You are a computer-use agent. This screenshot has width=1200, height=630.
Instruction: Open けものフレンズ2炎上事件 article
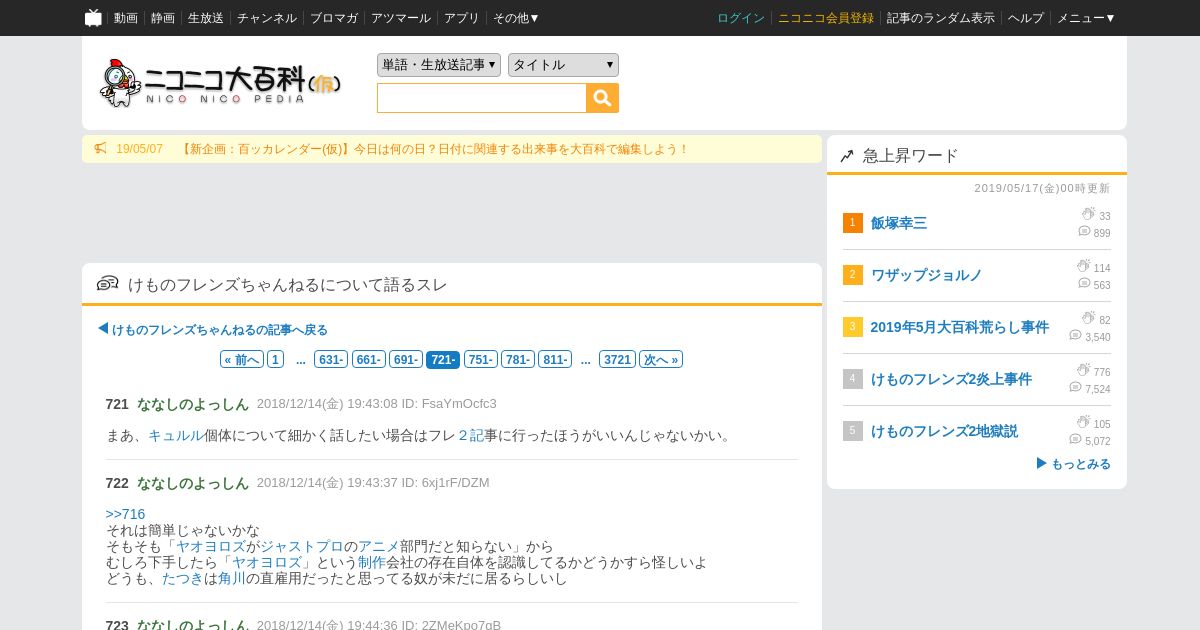point(951,379)
